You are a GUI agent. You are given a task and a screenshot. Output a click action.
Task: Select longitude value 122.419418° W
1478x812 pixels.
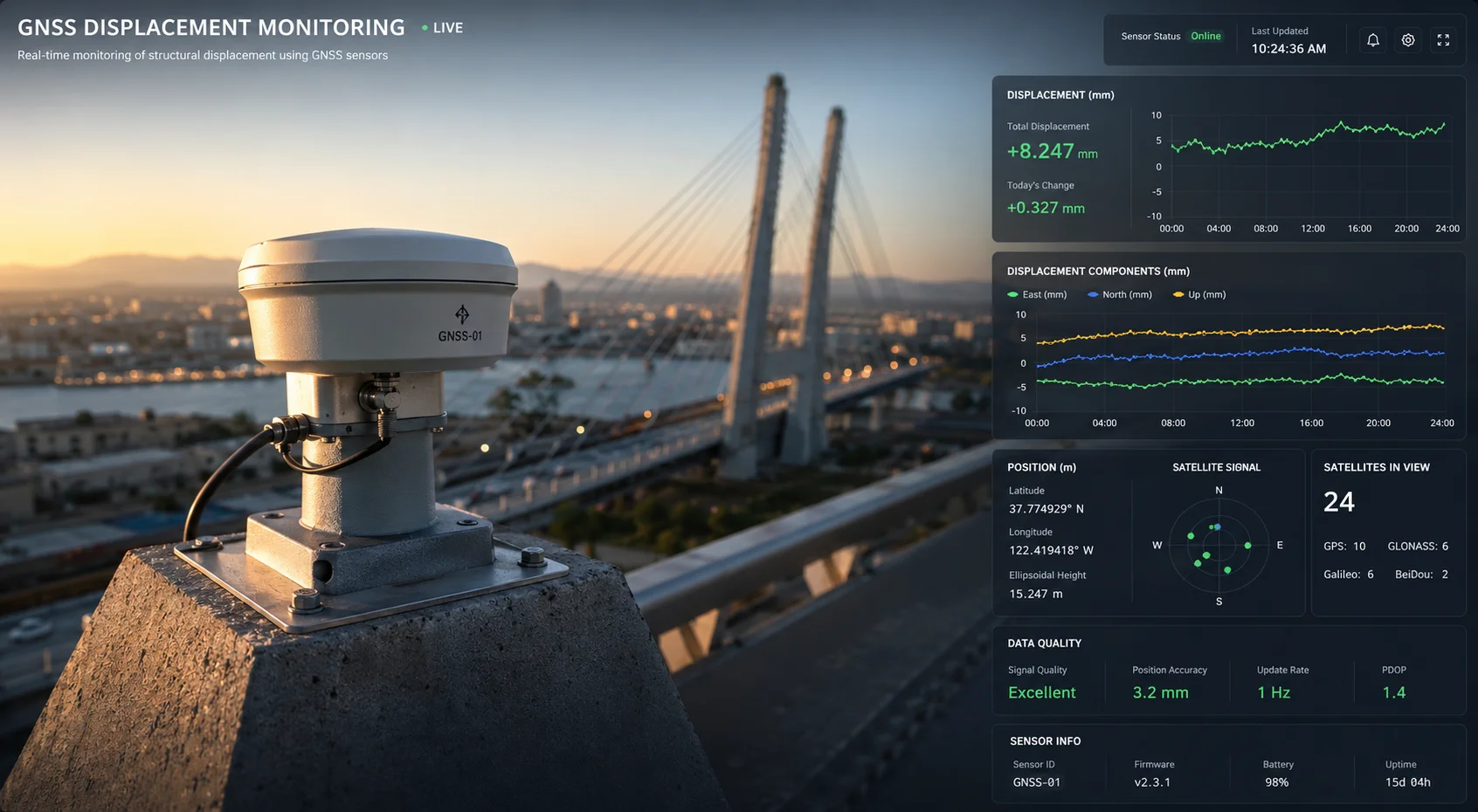(1051, 551)
